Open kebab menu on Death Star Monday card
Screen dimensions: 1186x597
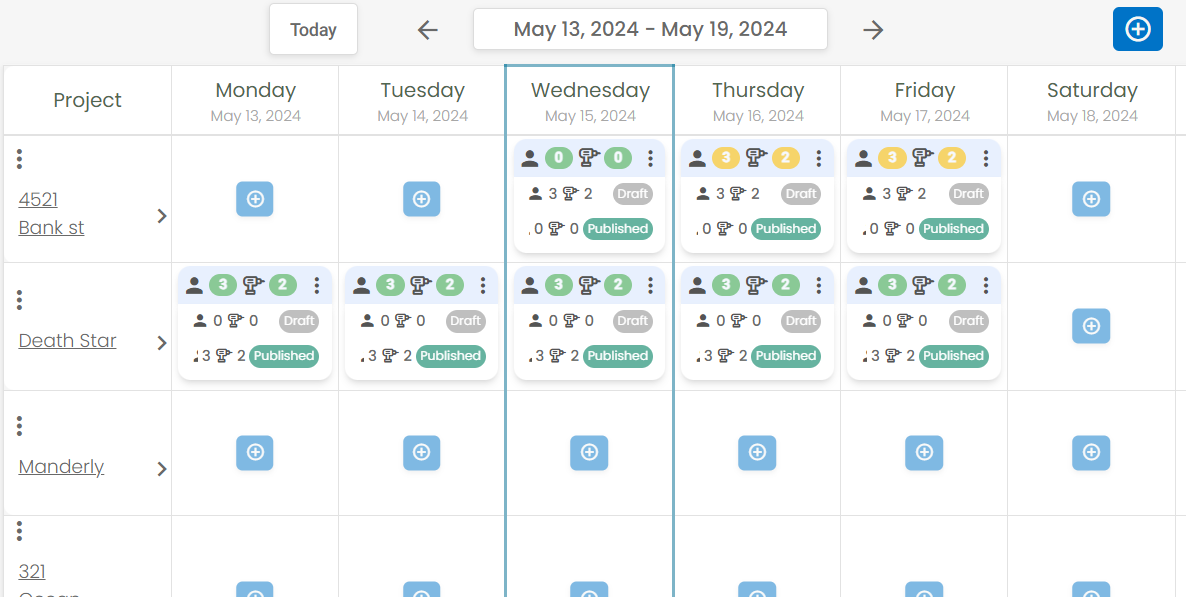317,285
